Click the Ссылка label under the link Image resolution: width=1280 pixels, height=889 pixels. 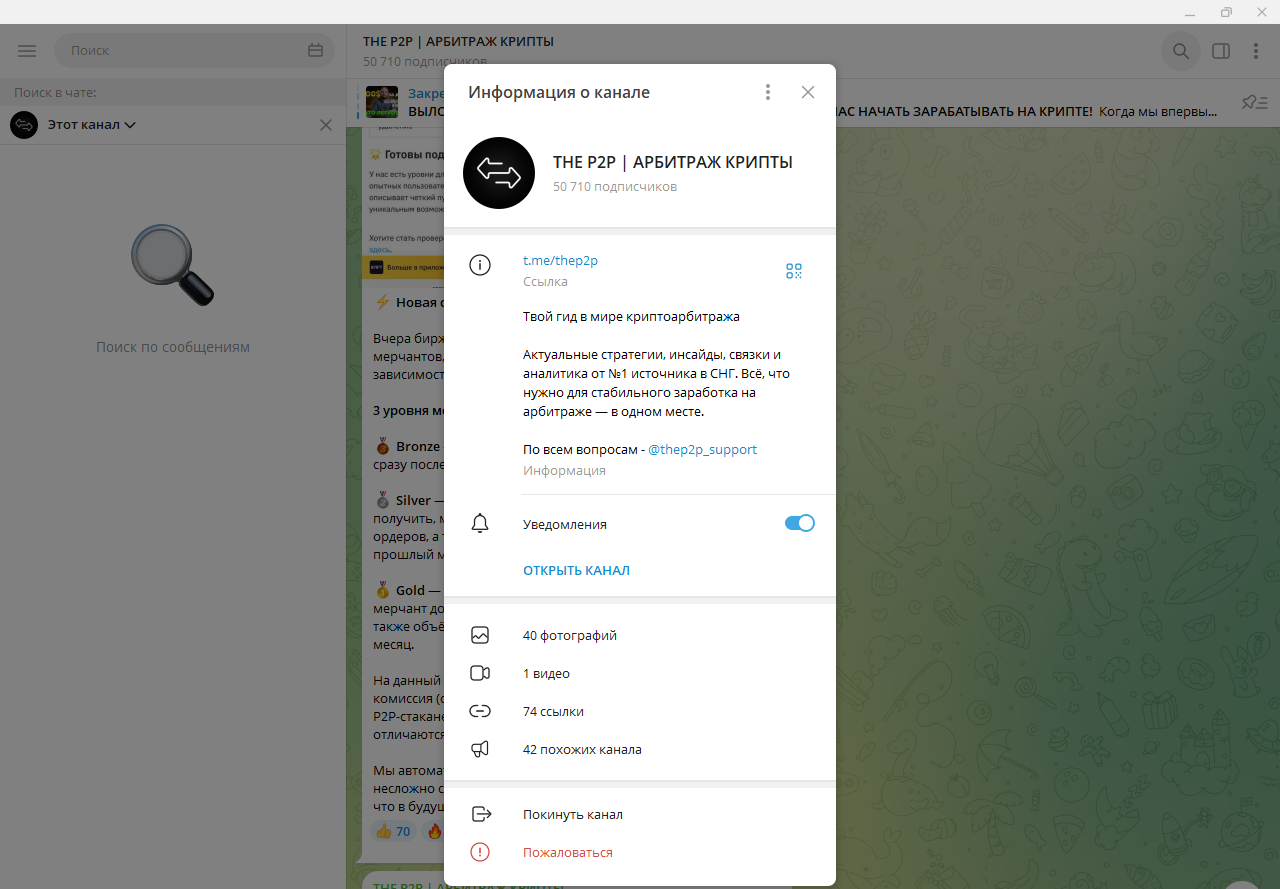point(545,281)
